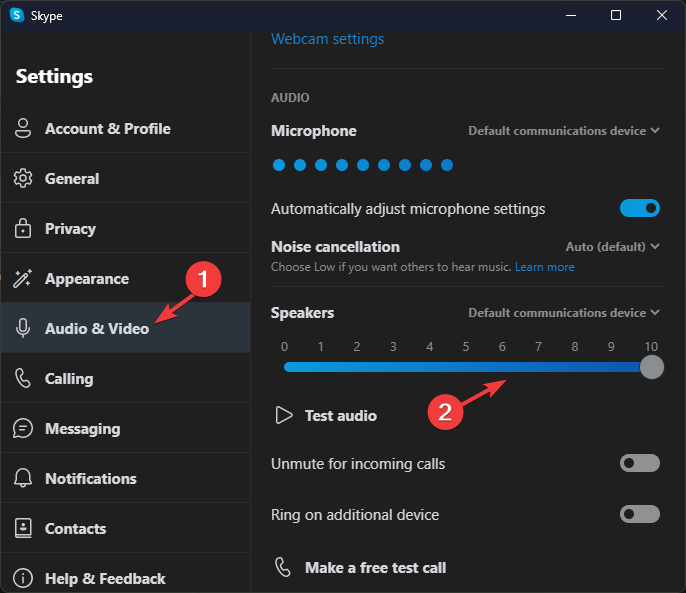Click the Settings heading

(x=54, y=77)
